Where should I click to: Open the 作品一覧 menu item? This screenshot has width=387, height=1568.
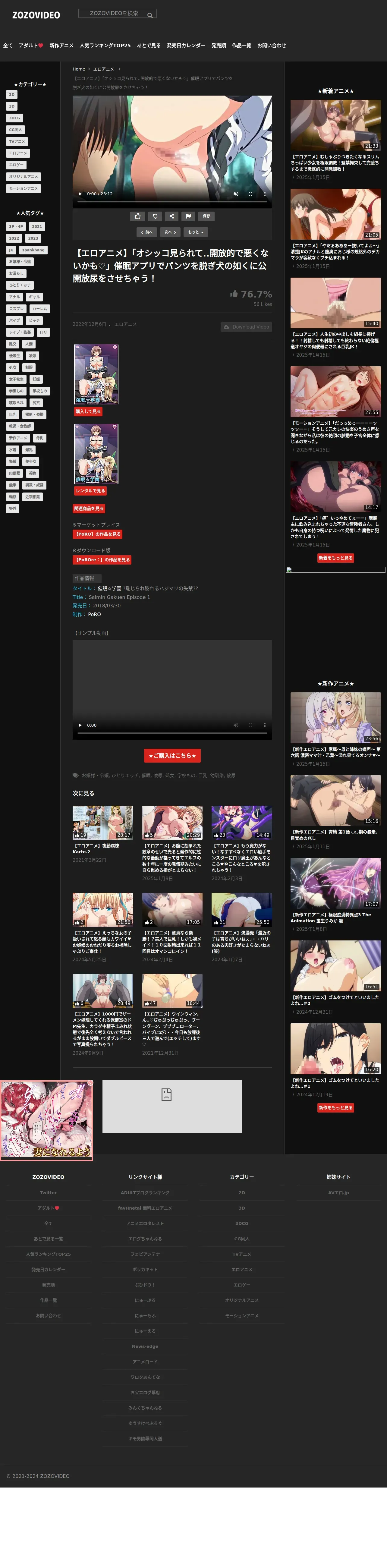point(241,46)
